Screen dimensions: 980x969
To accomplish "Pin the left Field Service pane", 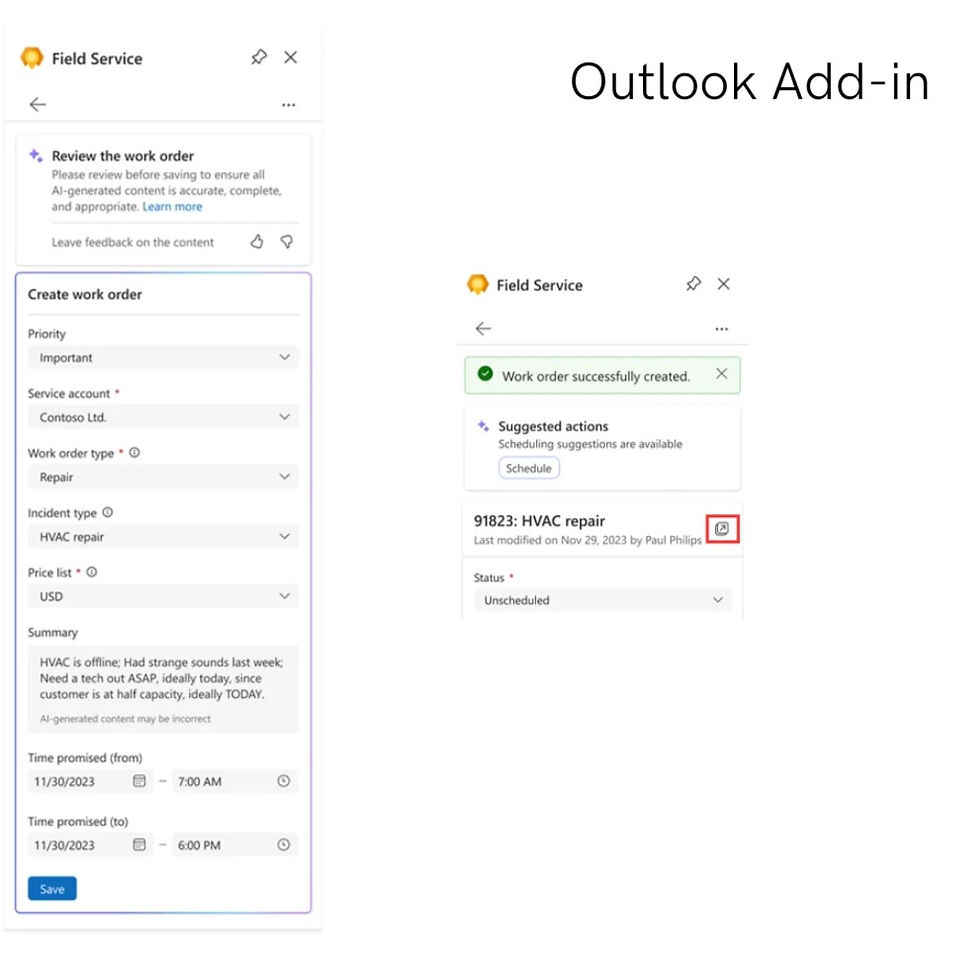I will click(259, 58).
